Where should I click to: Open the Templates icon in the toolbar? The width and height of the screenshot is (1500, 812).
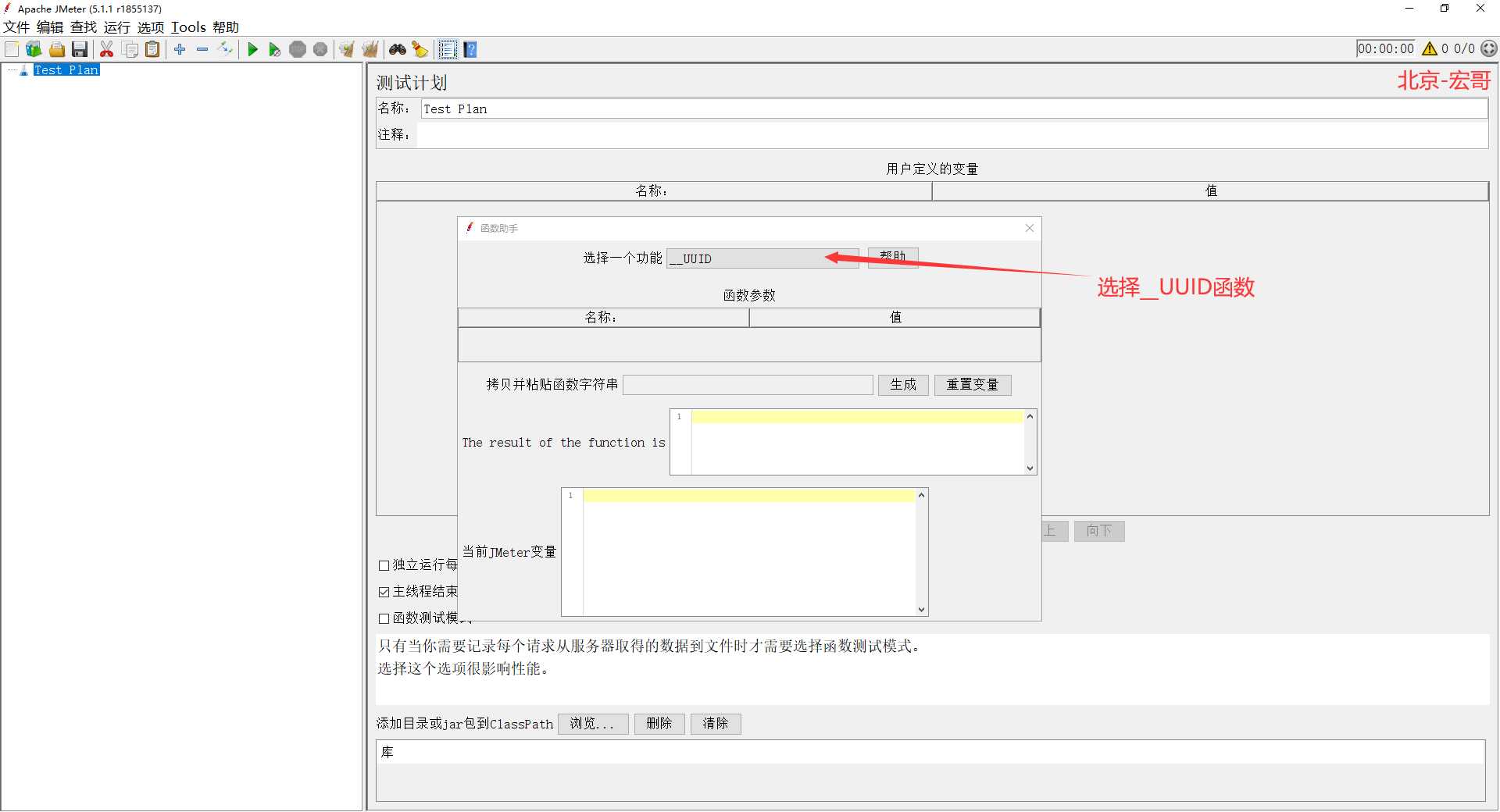tap(34, 49)
